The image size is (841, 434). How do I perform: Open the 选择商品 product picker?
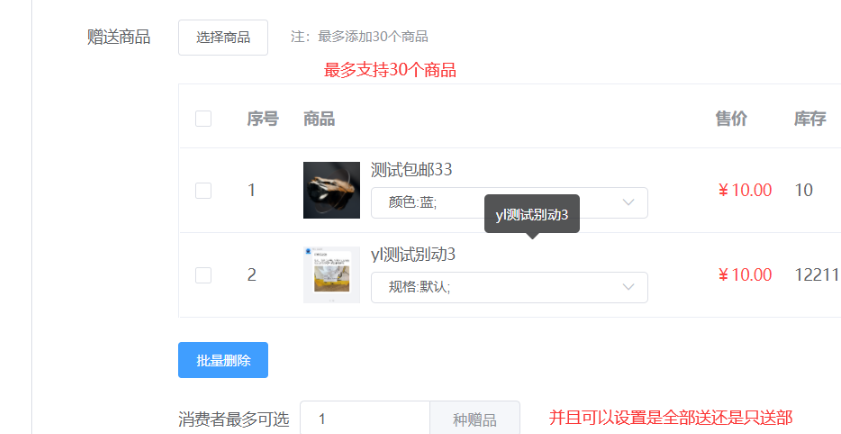click(223, 38)
